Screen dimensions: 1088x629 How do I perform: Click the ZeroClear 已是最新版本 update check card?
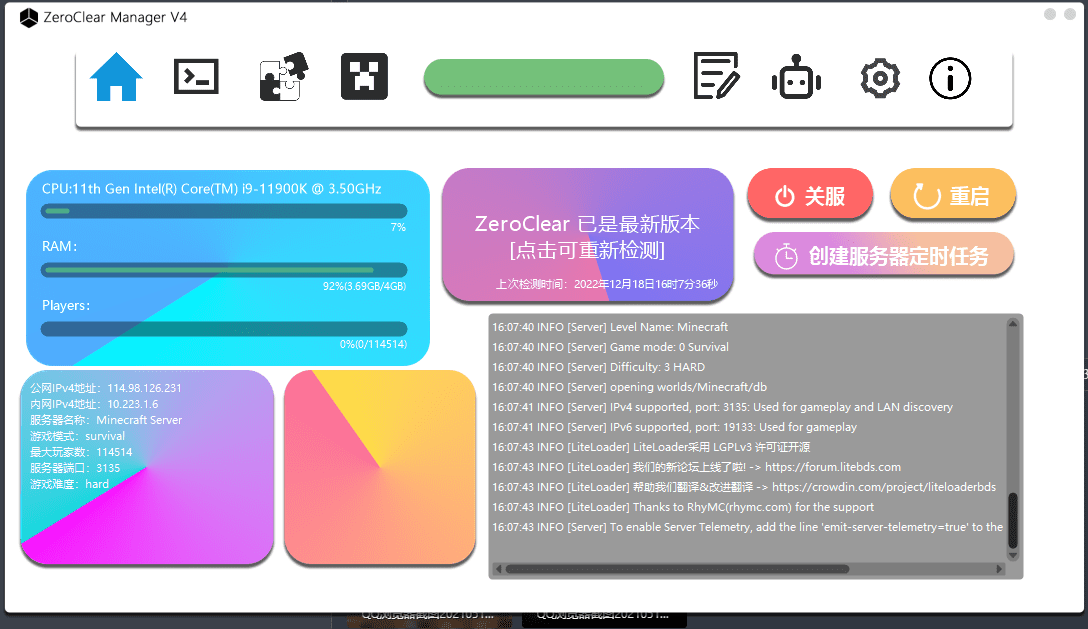[x=588, y=235]
